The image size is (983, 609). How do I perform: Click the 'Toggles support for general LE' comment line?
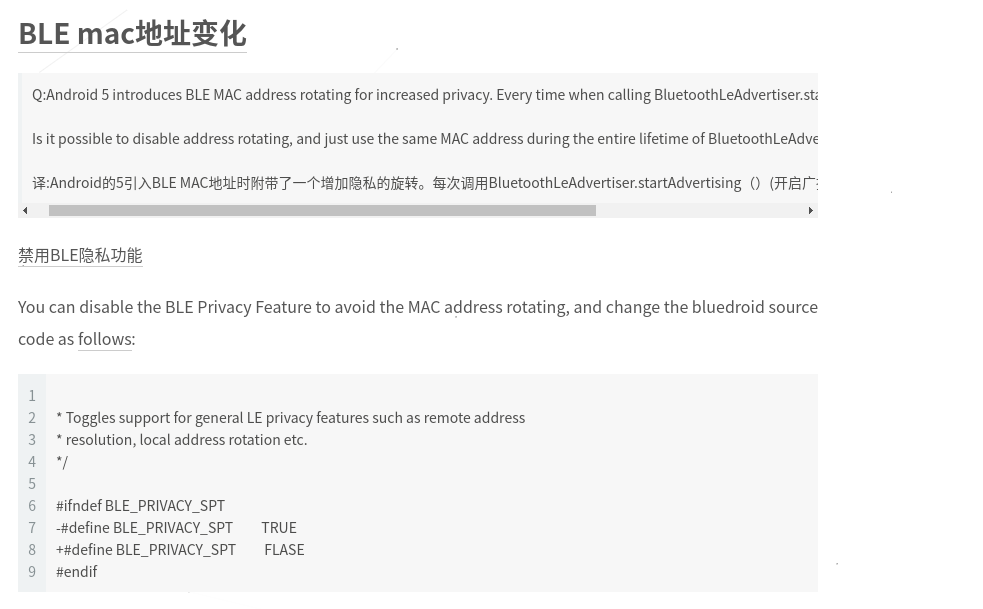pos(291,418)
